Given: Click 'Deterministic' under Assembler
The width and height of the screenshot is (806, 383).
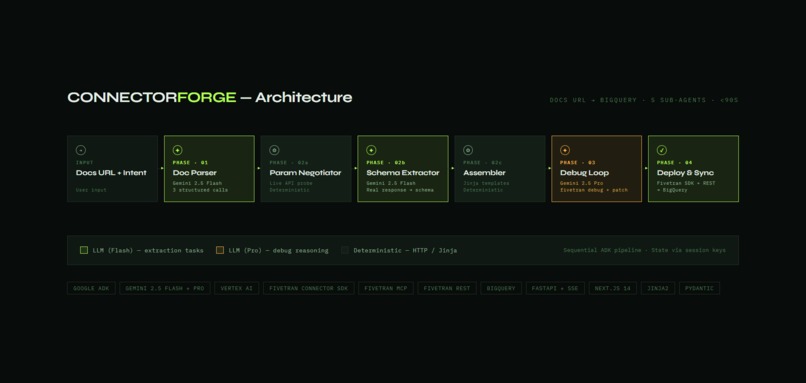Looking at the screenshot, I should click(x=483, y=190).
